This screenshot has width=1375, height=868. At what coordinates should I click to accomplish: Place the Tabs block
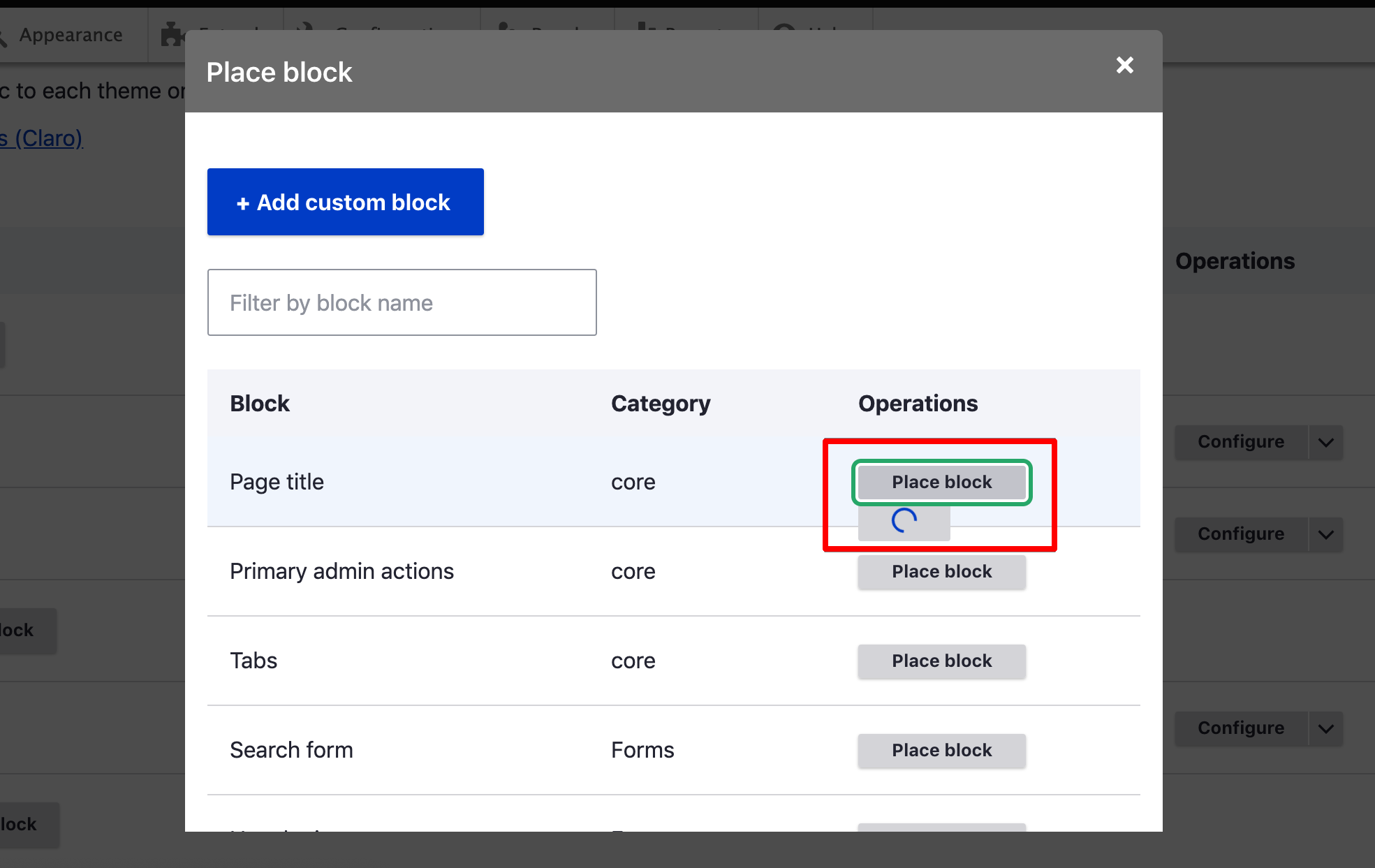941,661
